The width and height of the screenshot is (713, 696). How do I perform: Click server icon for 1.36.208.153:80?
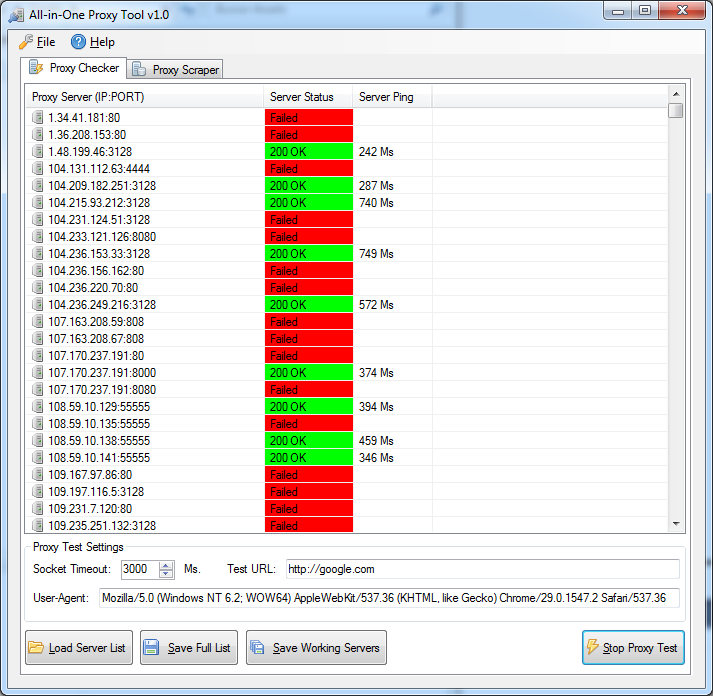click(38, 135)
